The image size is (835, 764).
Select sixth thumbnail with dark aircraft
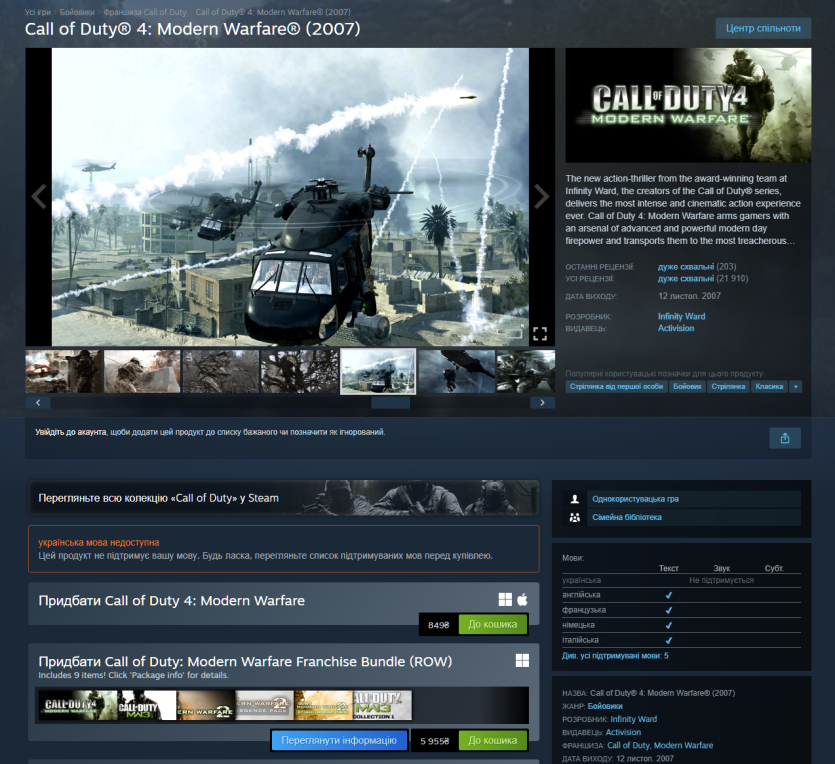(457, 372)
